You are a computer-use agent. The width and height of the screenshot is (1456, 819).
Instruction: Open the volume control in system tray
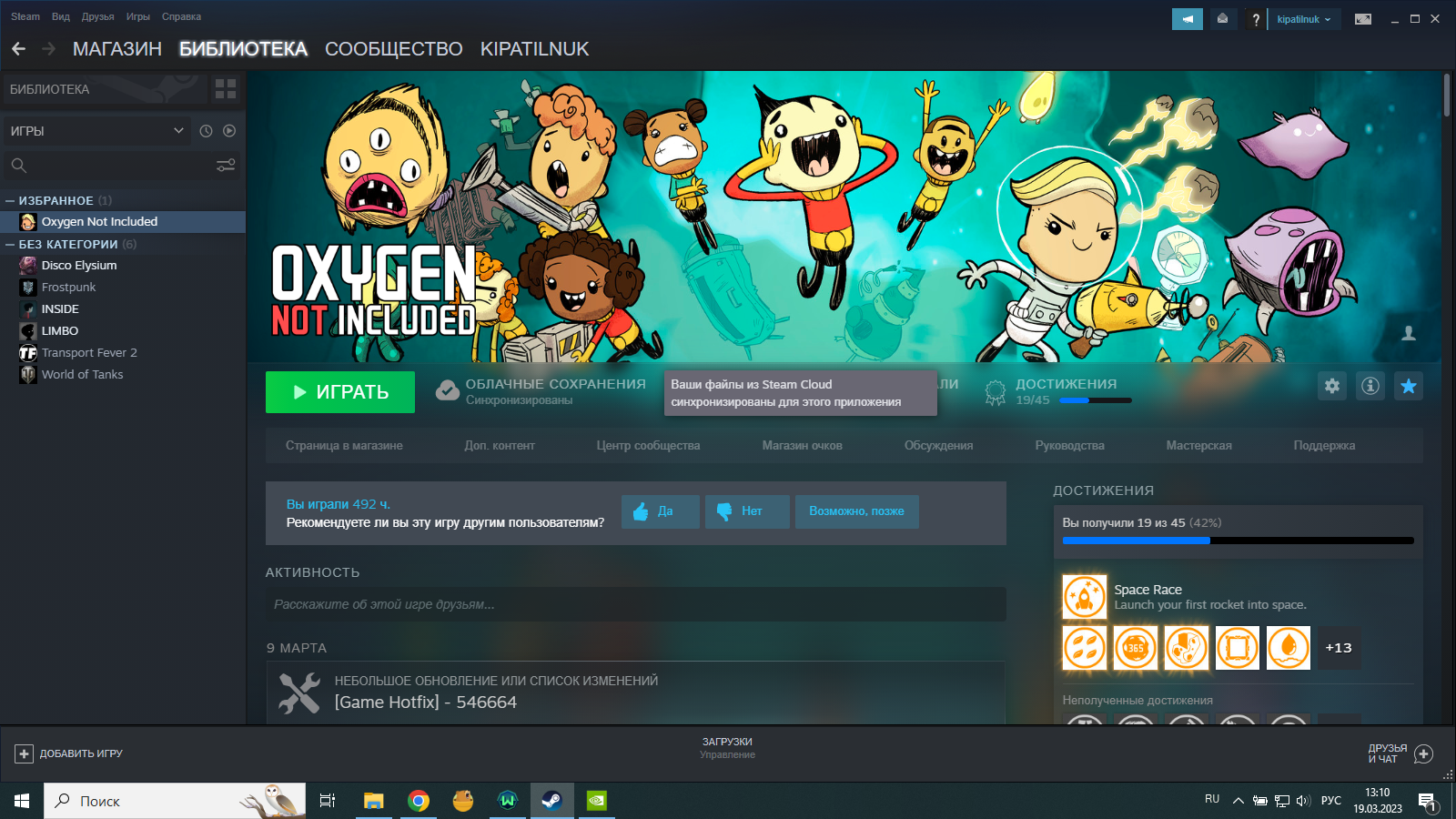[1303, 801]
